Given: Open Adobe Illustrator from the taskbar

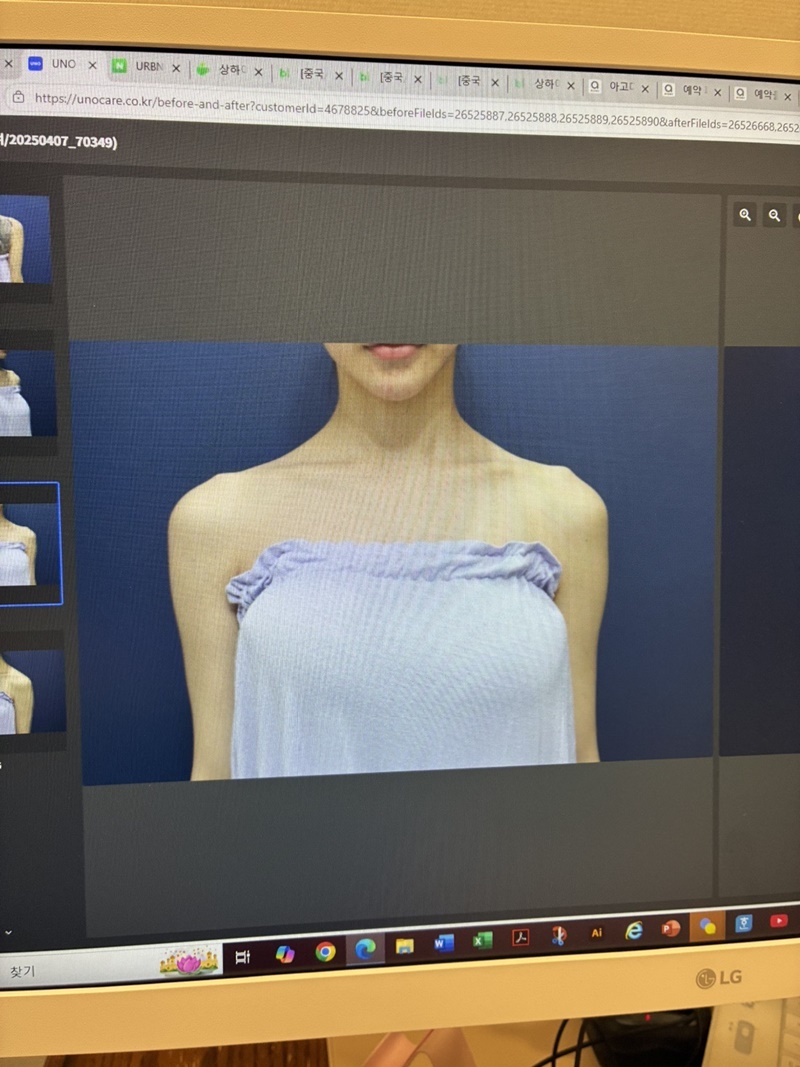Looking at the screenshot, I should coord(597,933).
